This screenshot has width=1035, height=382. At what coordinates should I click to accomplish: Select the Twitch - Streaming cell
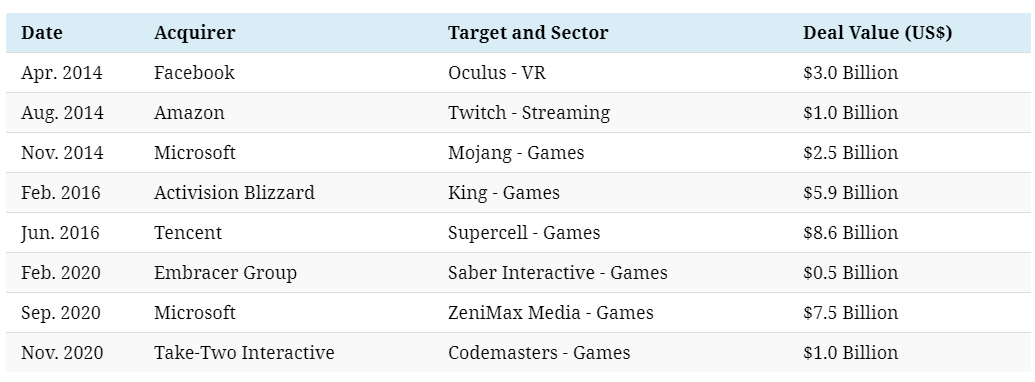[529, 113]
